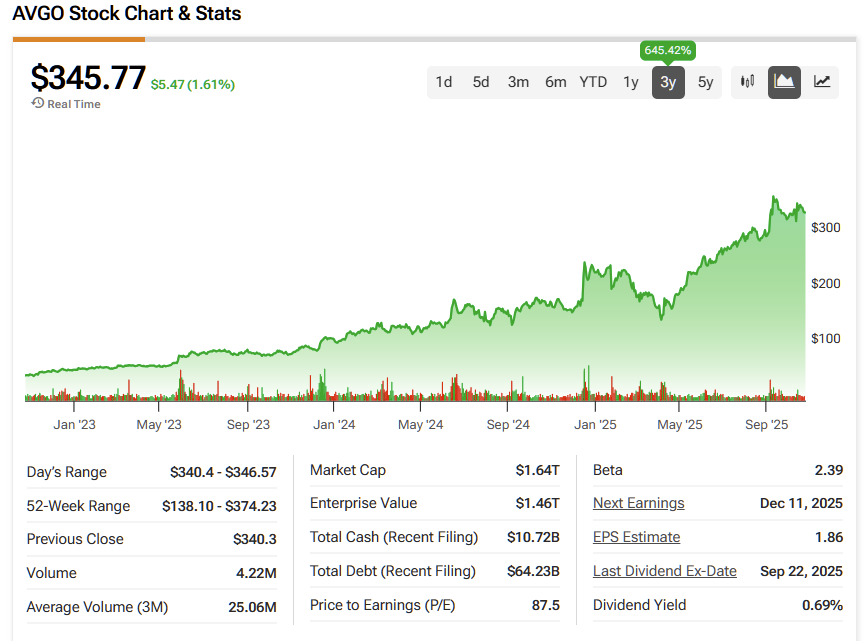Screen dimensions: 867x641
Task: Show the 6m price history
Action: click(555, 82)
